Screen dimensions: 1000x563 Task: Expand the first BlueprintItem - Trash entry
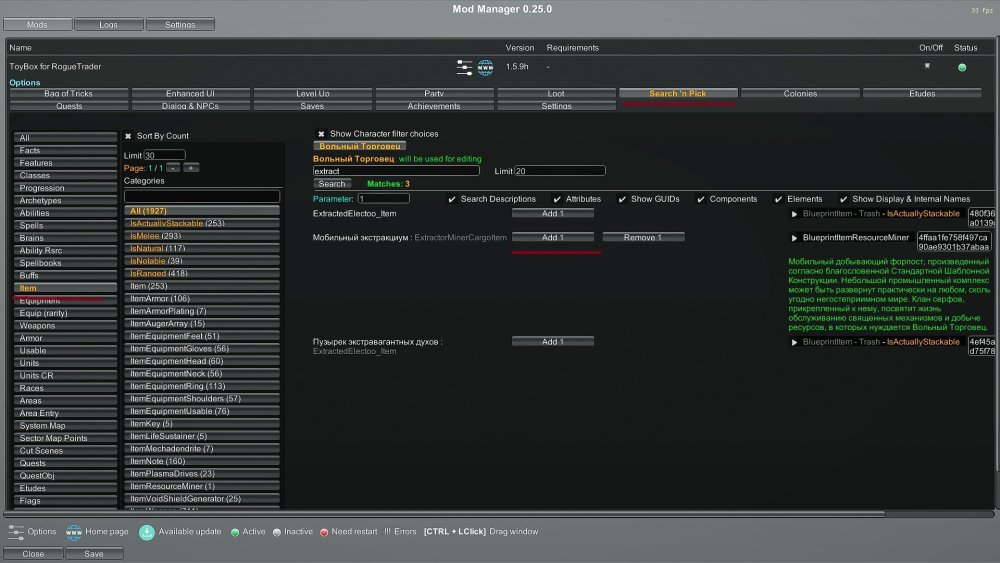pyautogui.click(x=795, y=214)
